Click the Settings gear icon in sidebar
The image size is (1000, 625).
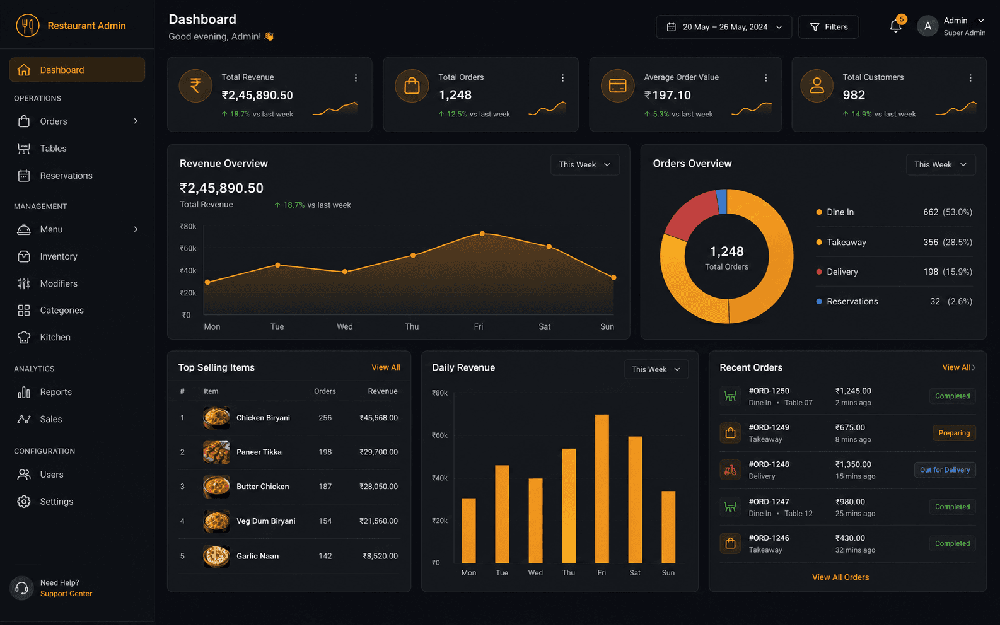(x=24, y=501)
